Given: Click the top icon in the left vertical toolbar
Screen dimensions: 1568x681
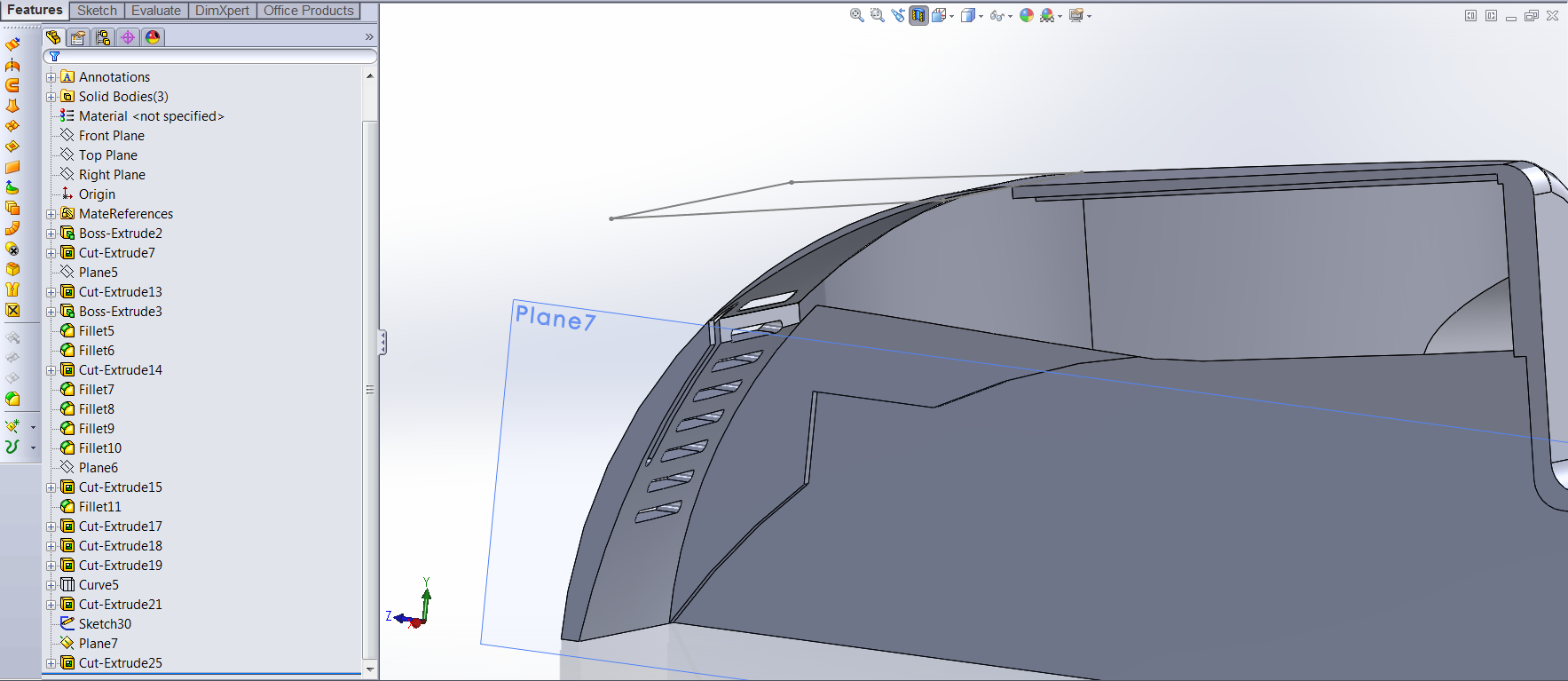Looking at the screenshot, I should point(12,44).
